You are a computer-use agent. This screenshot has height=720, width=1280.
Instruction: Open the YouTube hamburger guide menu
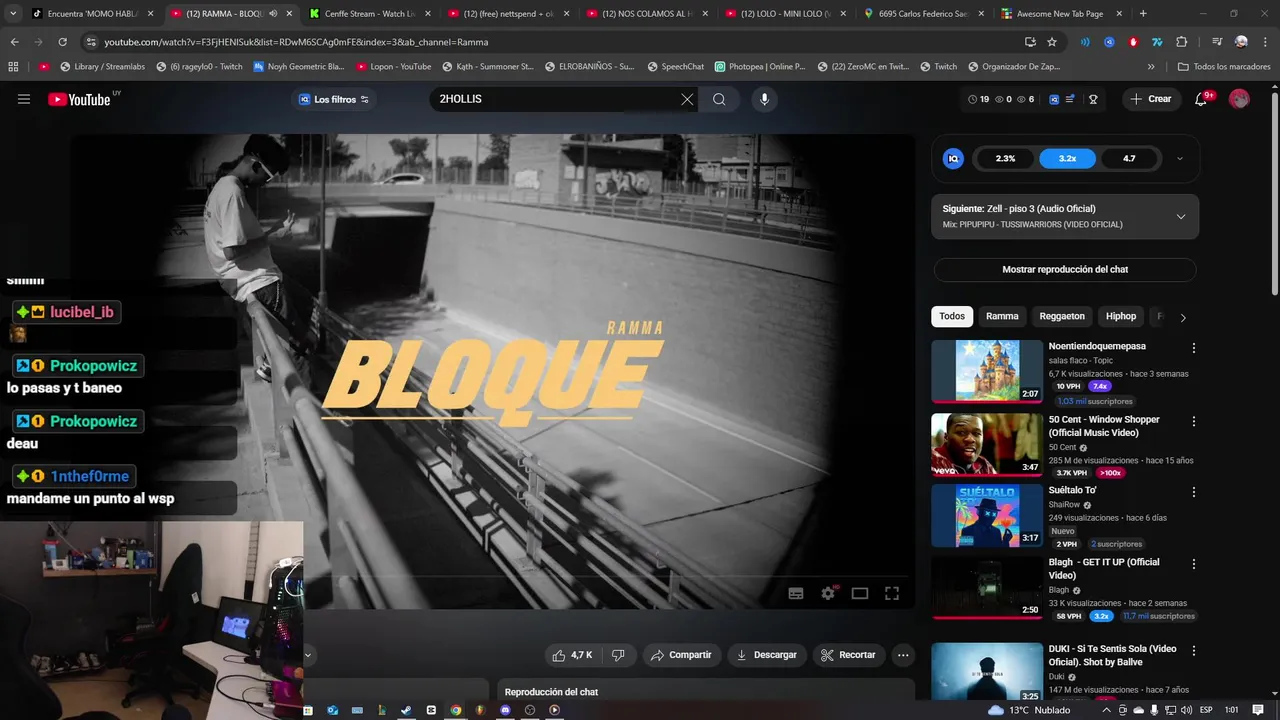tap(24, 99)
